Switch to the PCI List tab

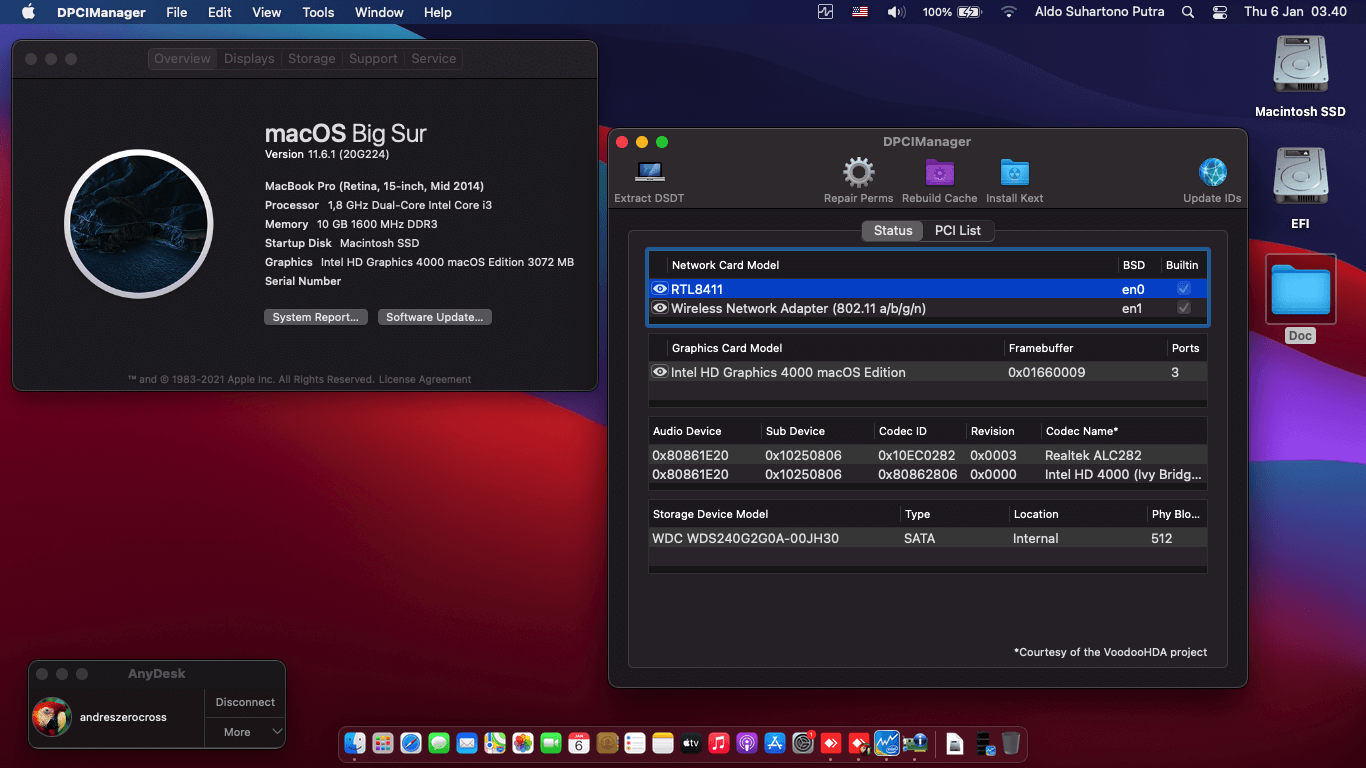coord(958,230)
